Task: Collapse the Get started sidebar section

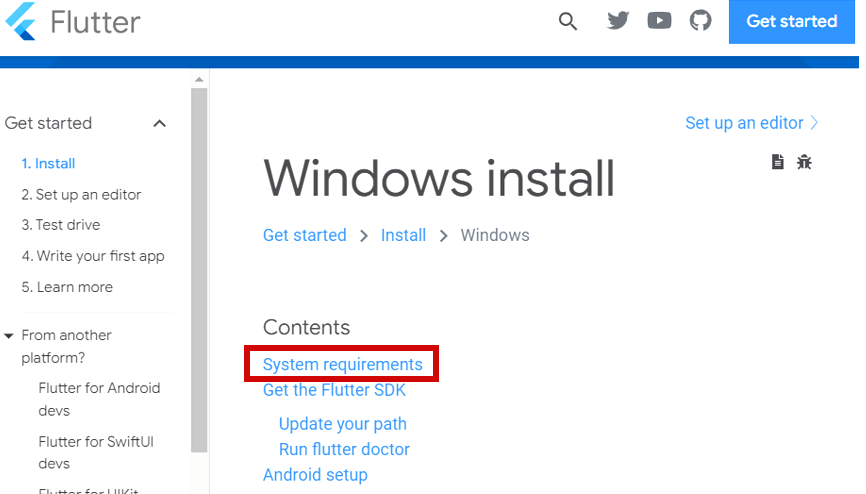Action: (x=159, y=123)
